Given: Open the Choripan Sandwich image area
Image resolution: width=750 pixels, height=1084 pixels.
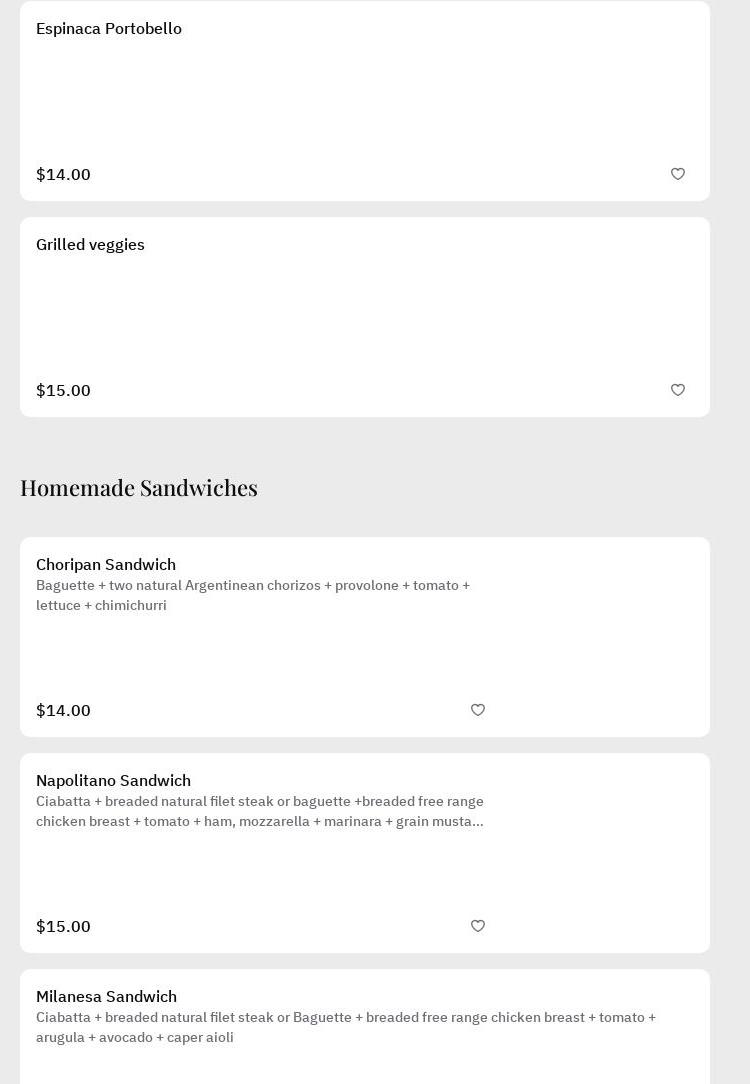Looking at the screenshot, I should (602, 637).
